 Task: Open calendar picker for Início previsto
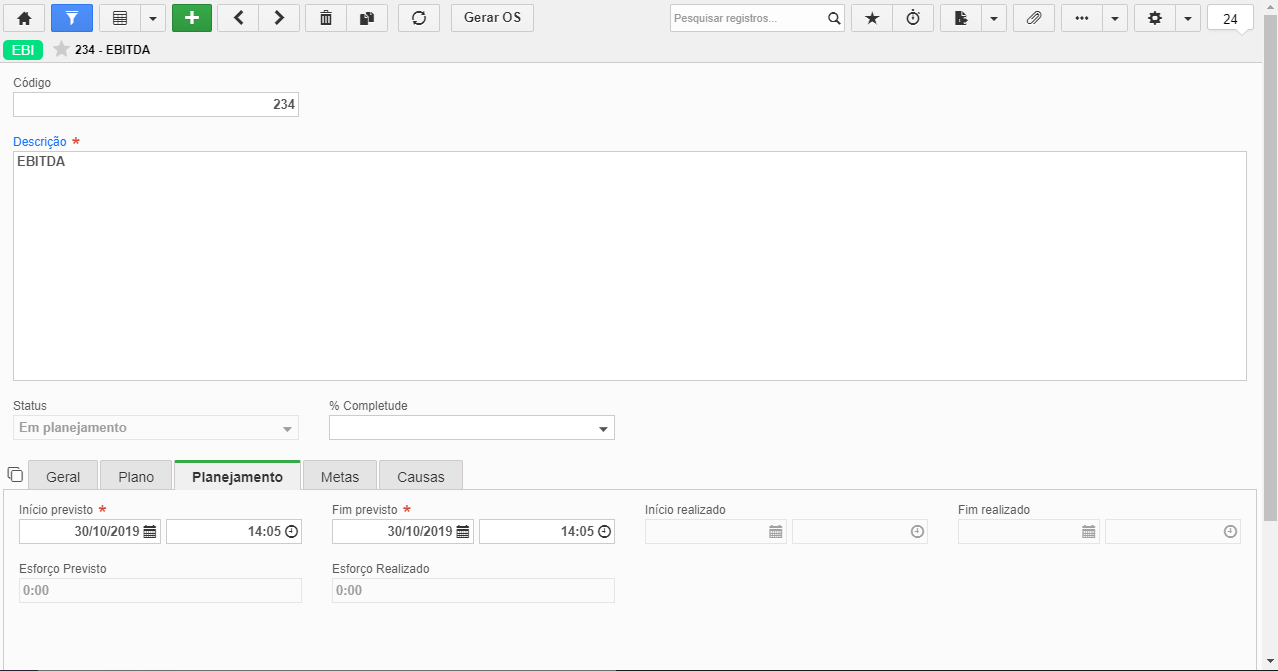tap(151, 532)
